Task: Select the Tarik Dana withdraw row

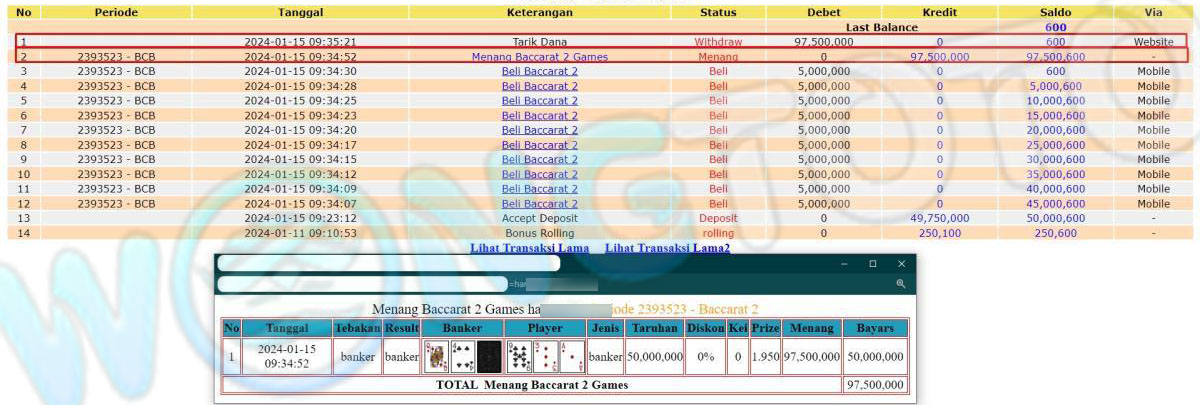Action: pyautogui.click(x=539, y=42)
